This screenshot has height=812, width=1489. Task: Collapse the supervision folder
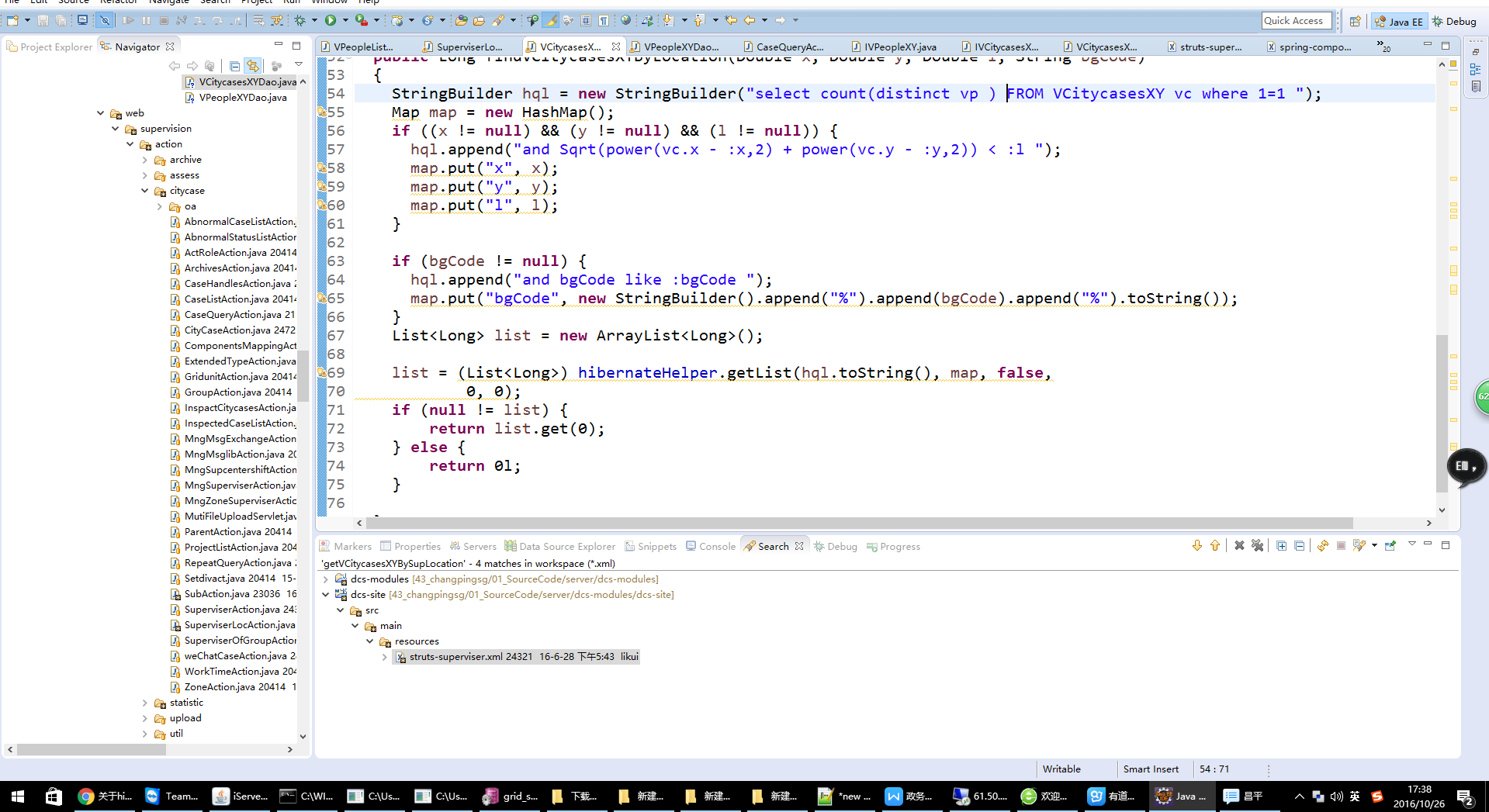[115, 129]
